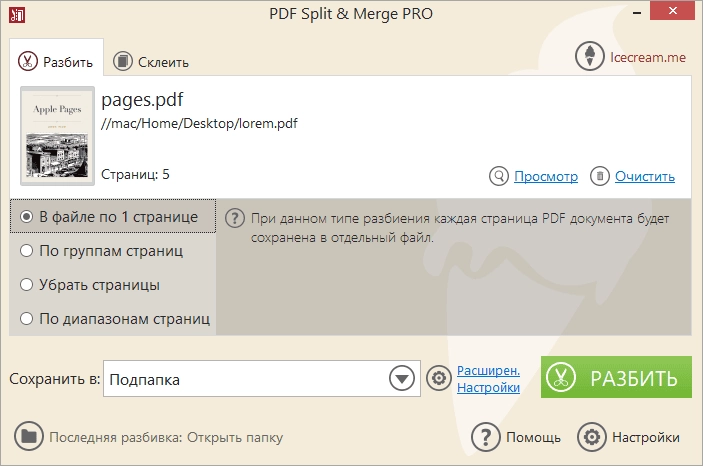Click the file name 'pages.pdf'
This screenshot has height=466, width=703.
coord(142,100)
